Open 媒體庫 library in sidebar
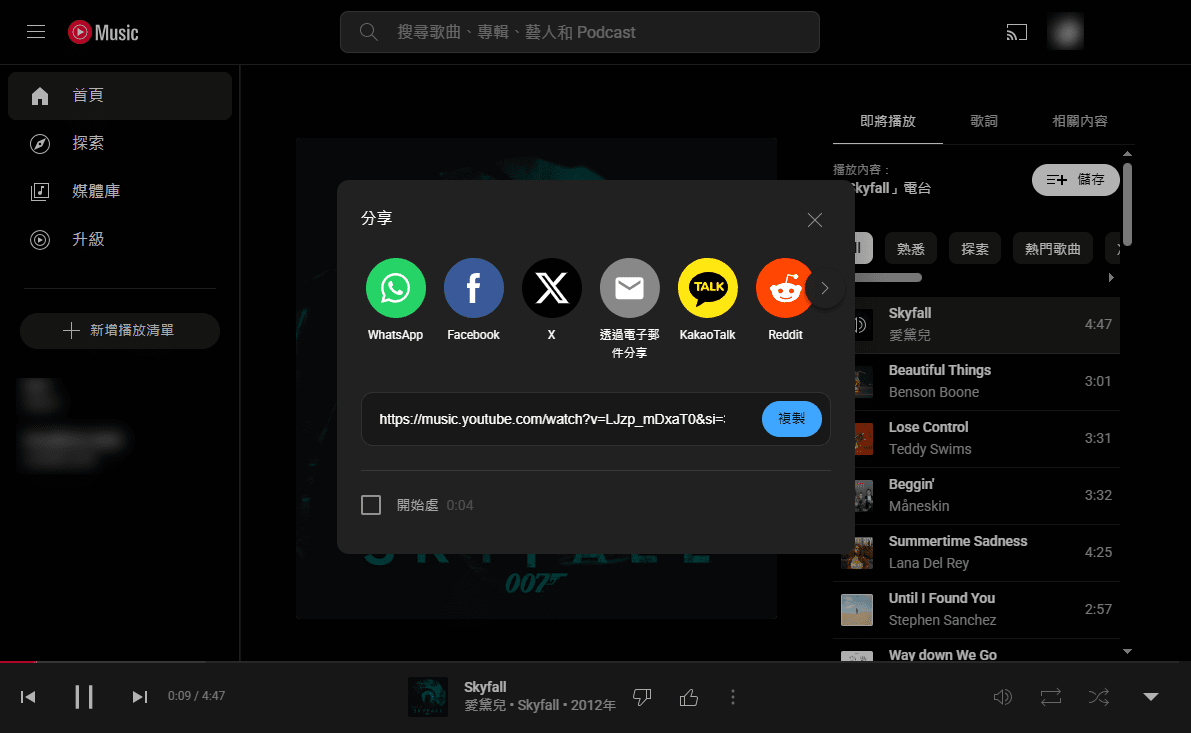Viewport: 1191px width, 733px height. coord(120,191)
